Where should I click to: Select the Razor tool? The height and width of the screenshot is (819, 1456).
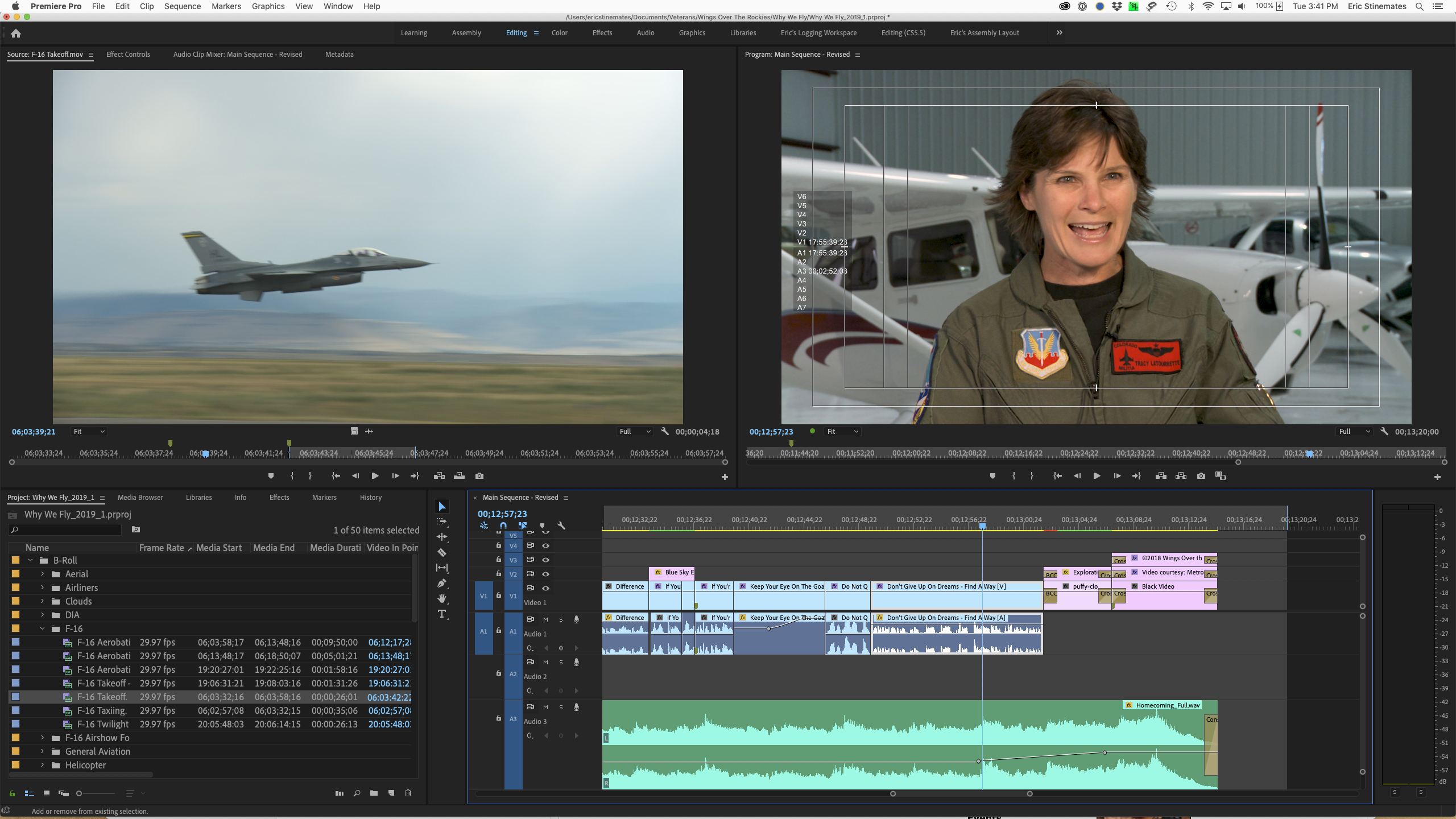pyautogui.click(x=442, y=552)
